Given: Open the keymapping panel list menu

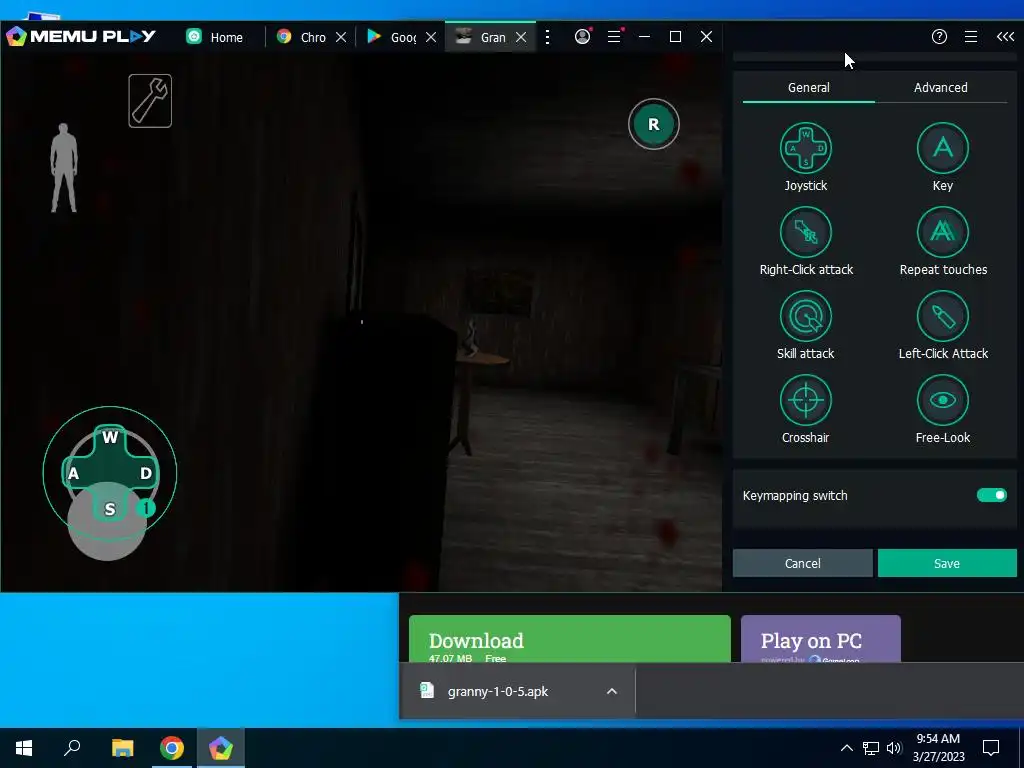Looking at the screenshot, I should click(971, 37).
